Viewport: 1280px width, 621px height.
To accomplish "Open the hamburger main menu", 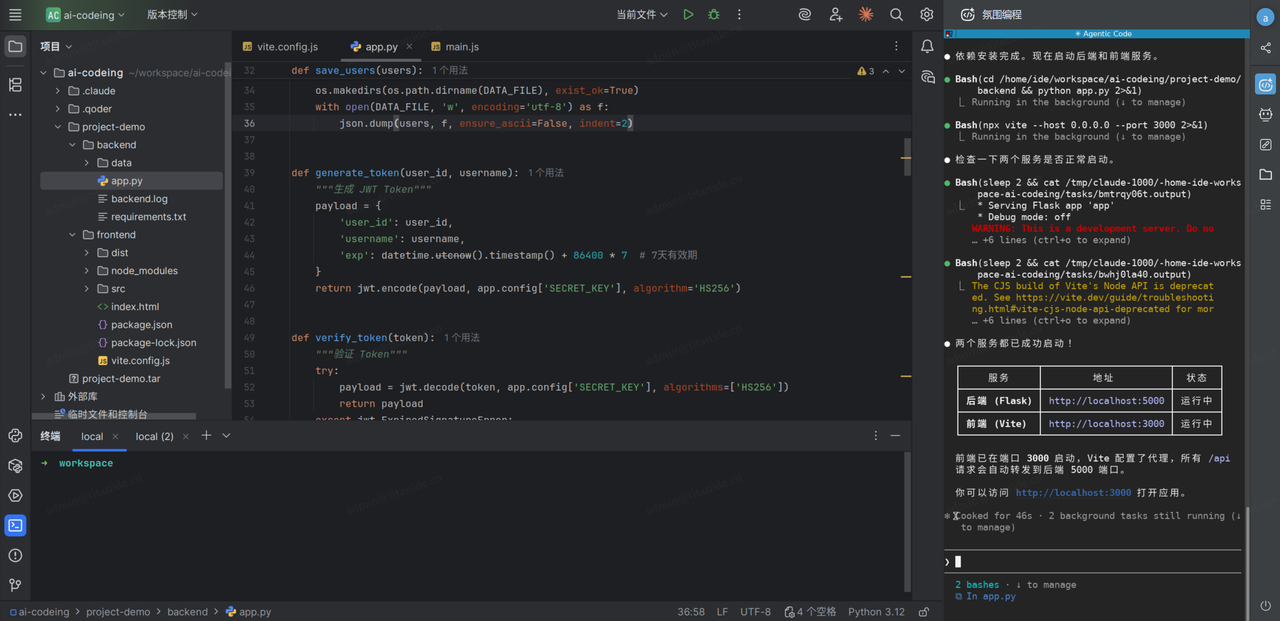I will point(15,15).
